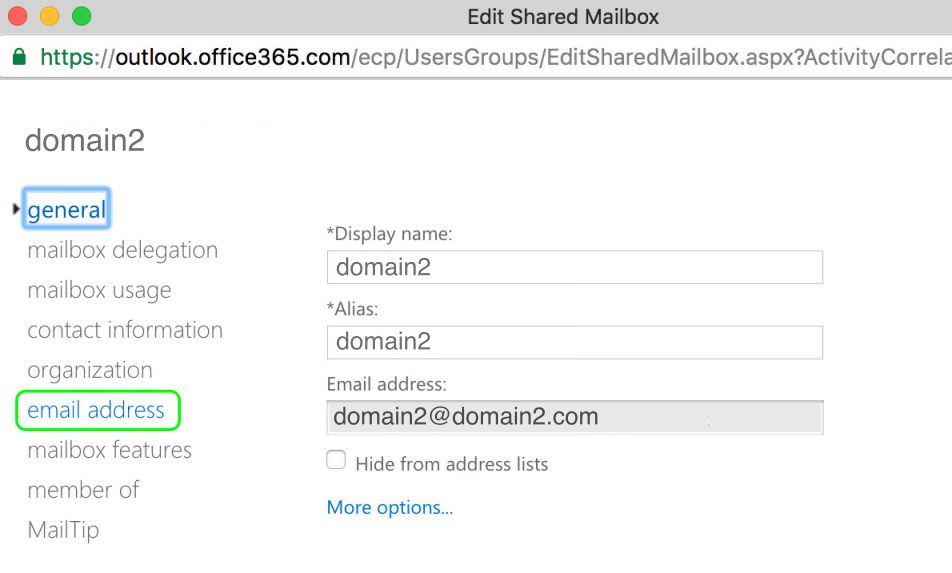This screenshot has height=573, width=952.
Task: View mailbox features section
Action: click(110, 450)
